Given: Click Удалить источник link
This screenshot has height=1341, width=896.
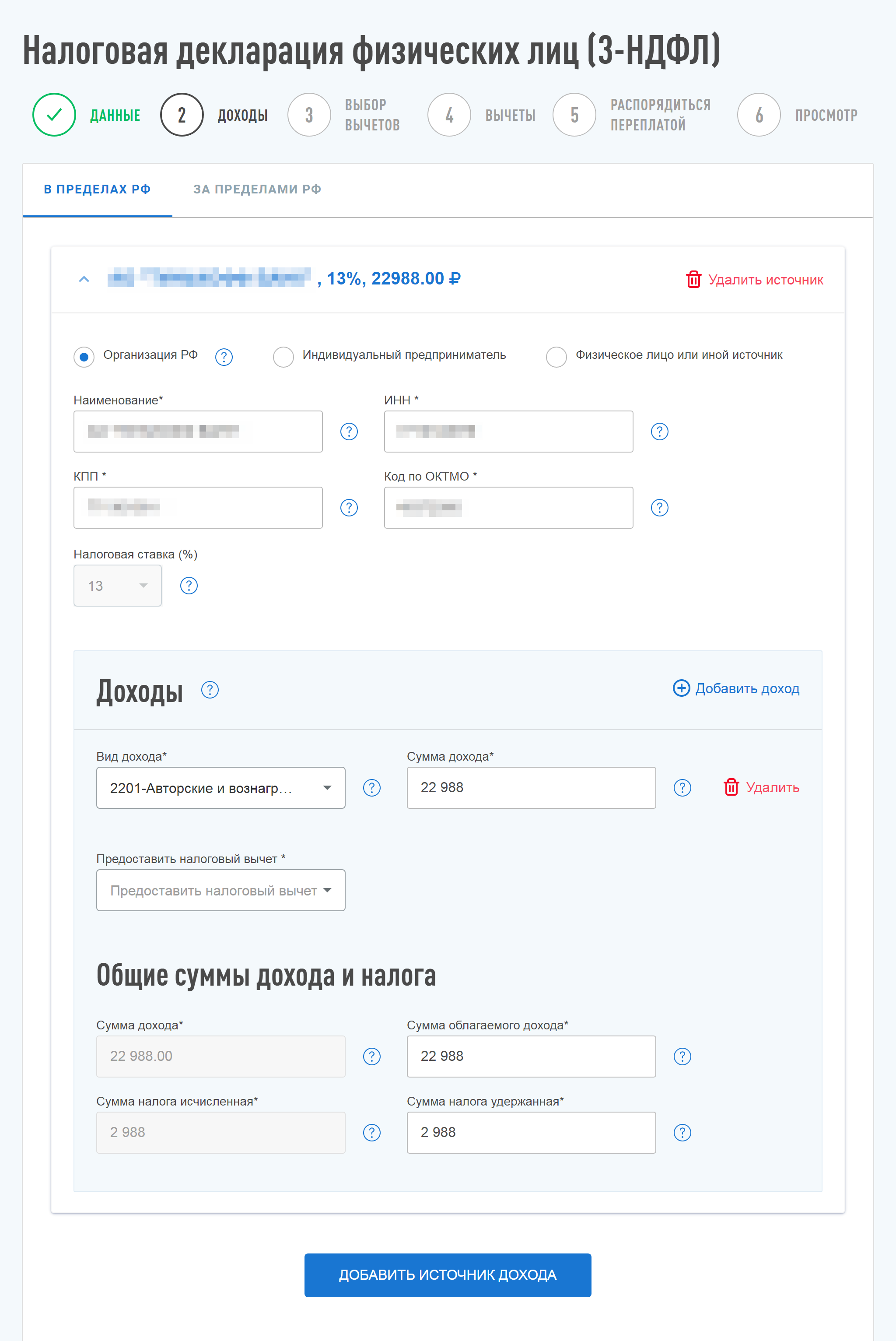Looking at the screenshot, I should [x=766, y=280].
